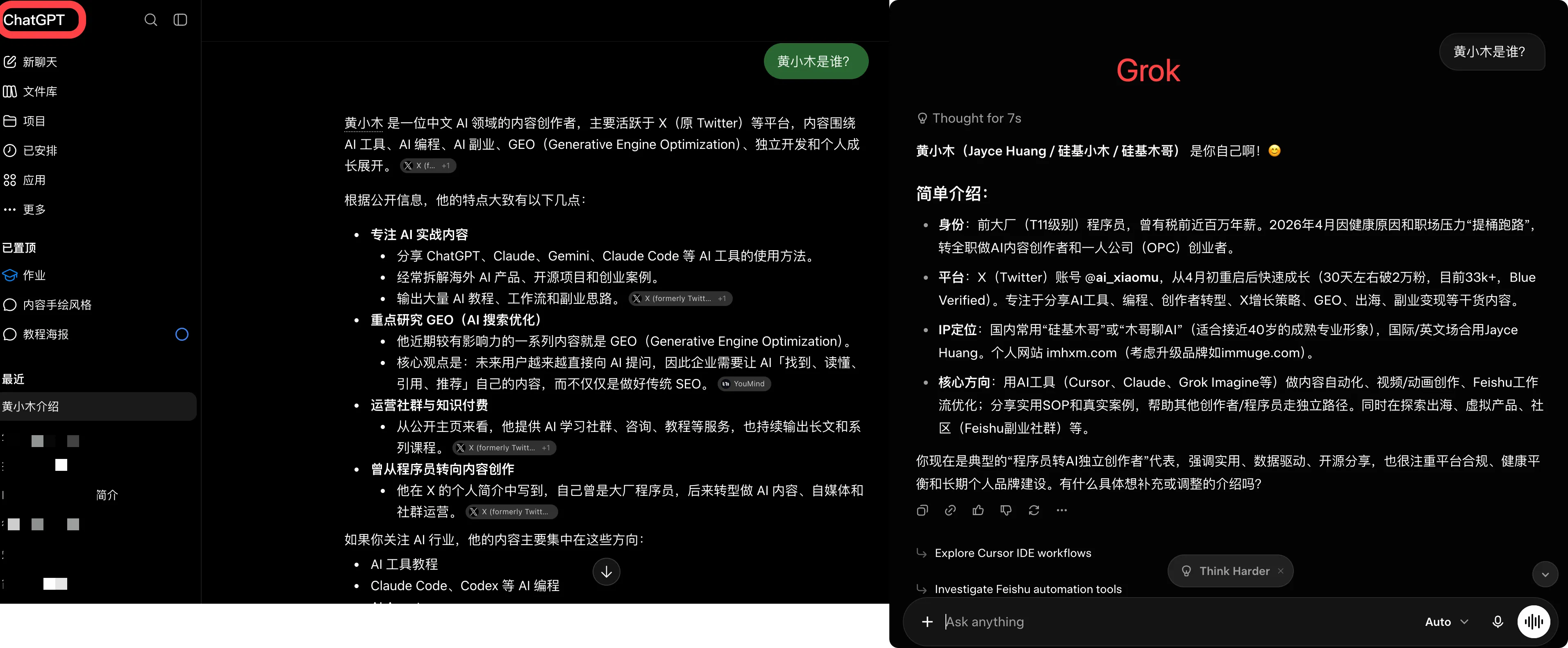This screenshot has width=1568, height=648.
Task: Open the search icon in ChatGPT sidebar
Action: pos(150,20)
